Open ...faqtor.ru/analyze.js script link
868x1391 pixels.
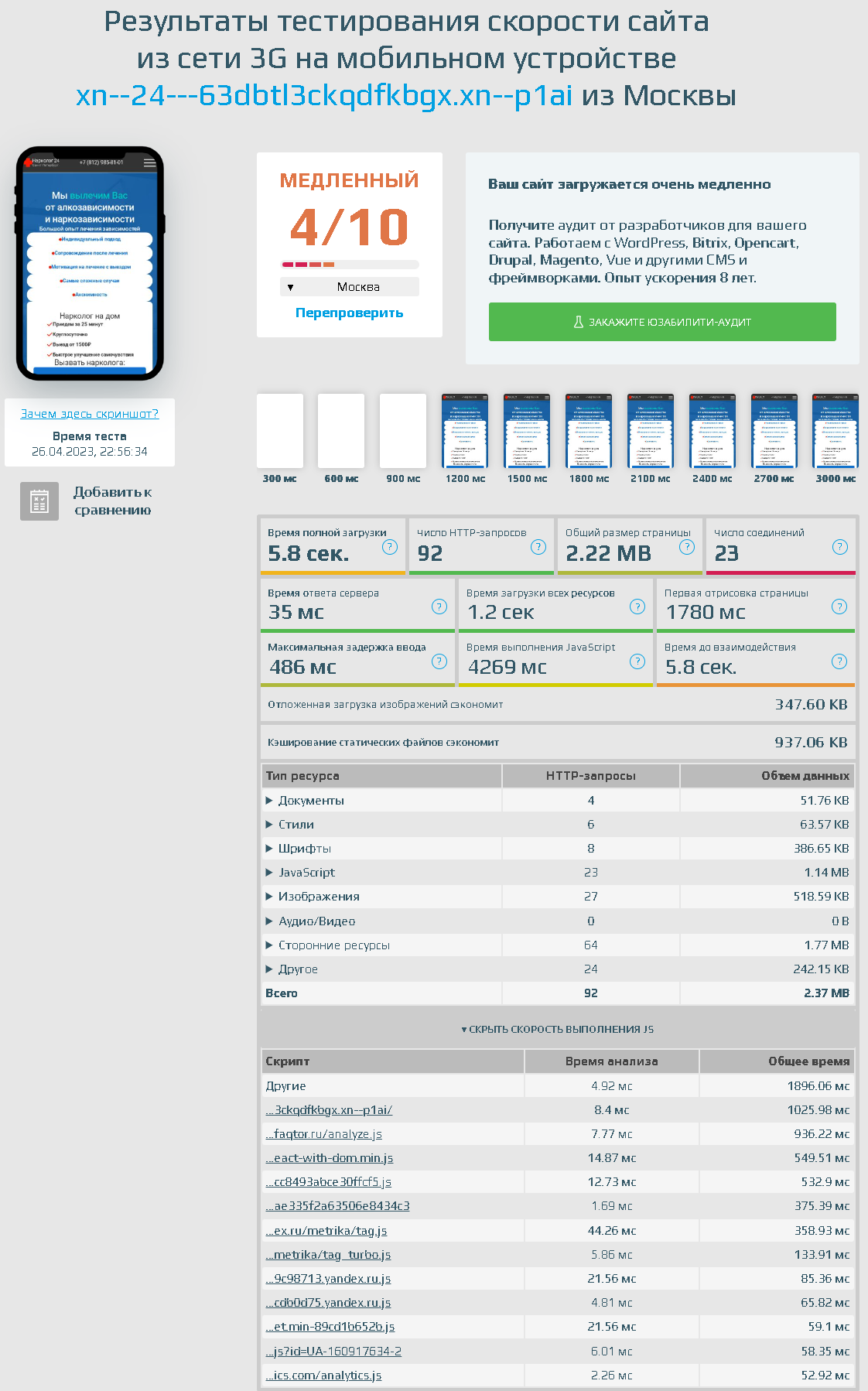324,1134
